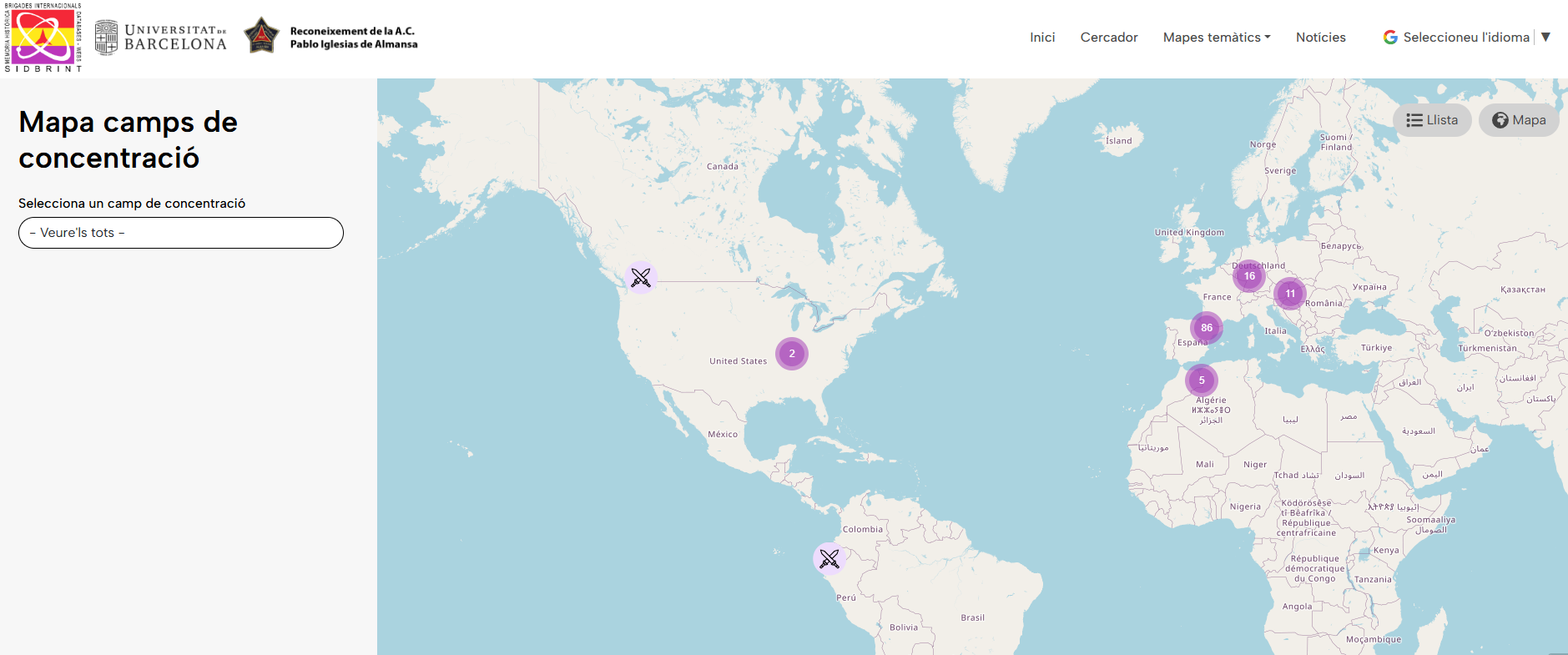
Task: Click the crossed swords marker near Peru
Action: coord(829,558)
